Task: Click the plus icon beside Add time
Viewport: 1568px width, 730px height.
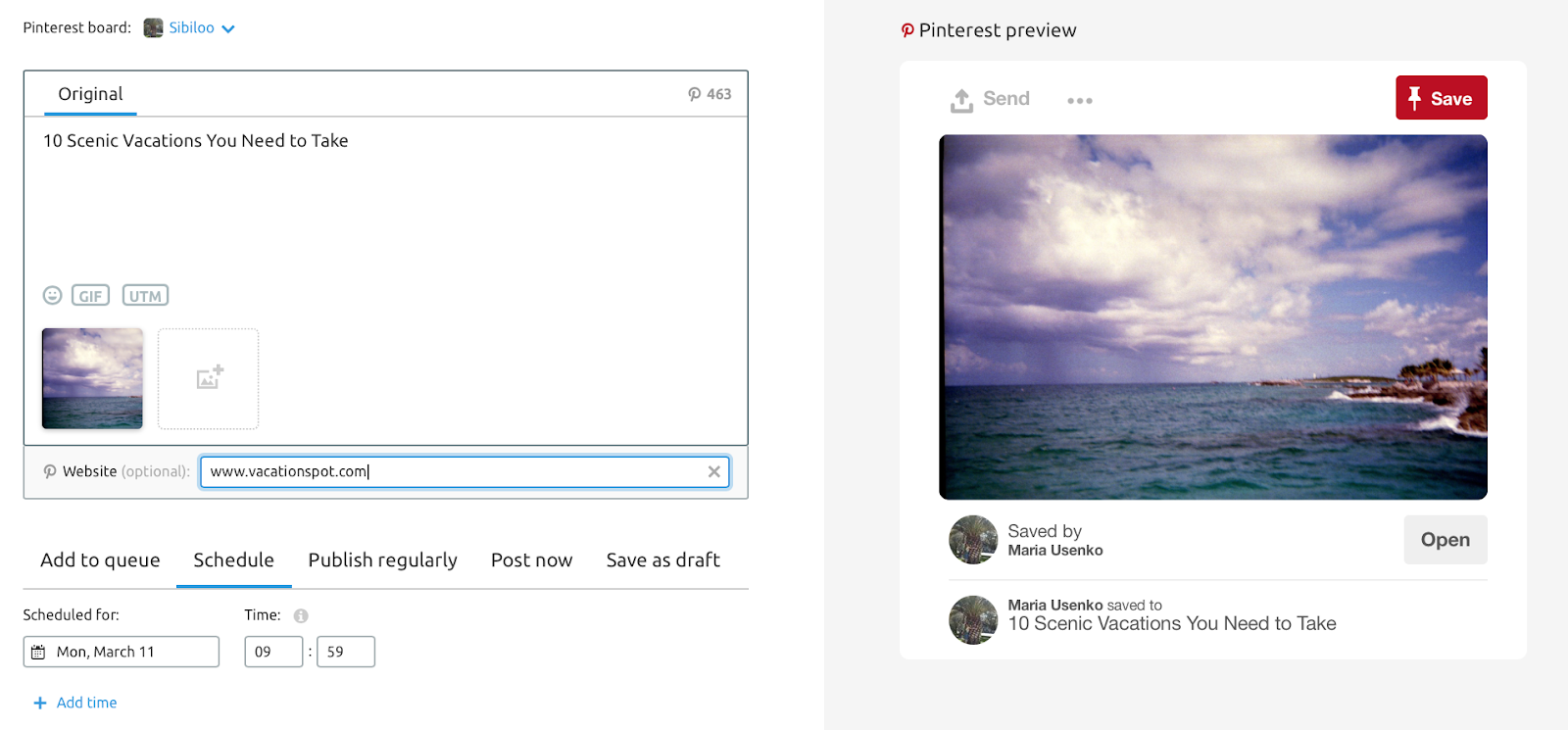Action: click(40, 703)
